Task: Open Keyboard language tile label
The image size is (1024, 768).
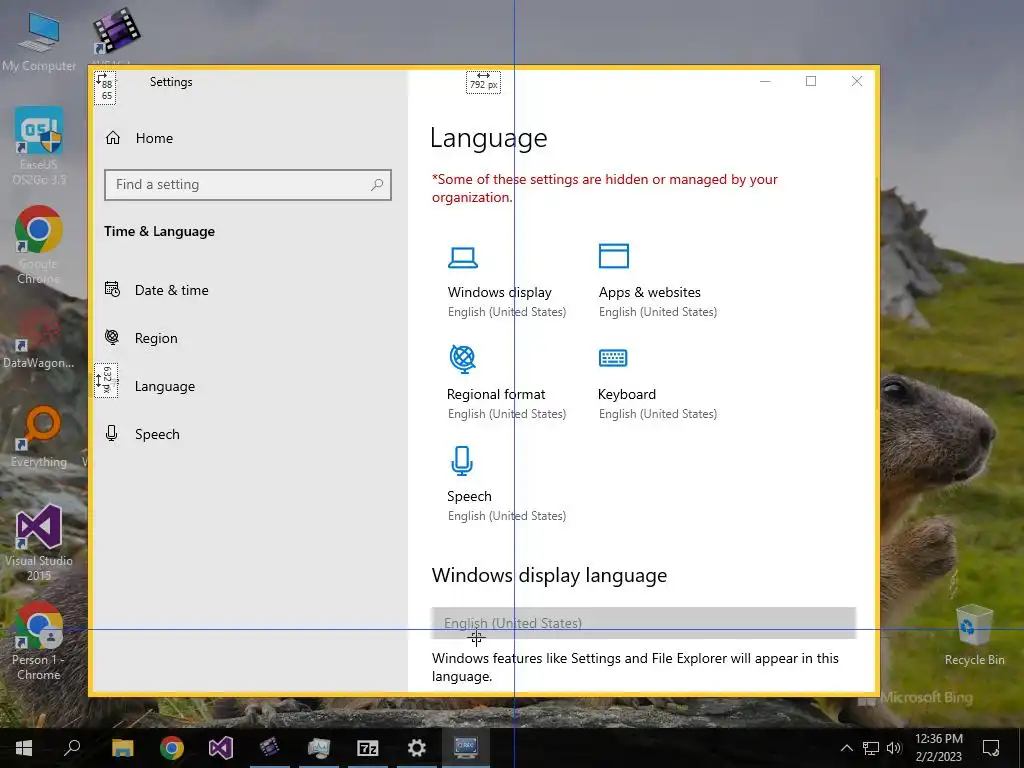Action: [627, 394]
